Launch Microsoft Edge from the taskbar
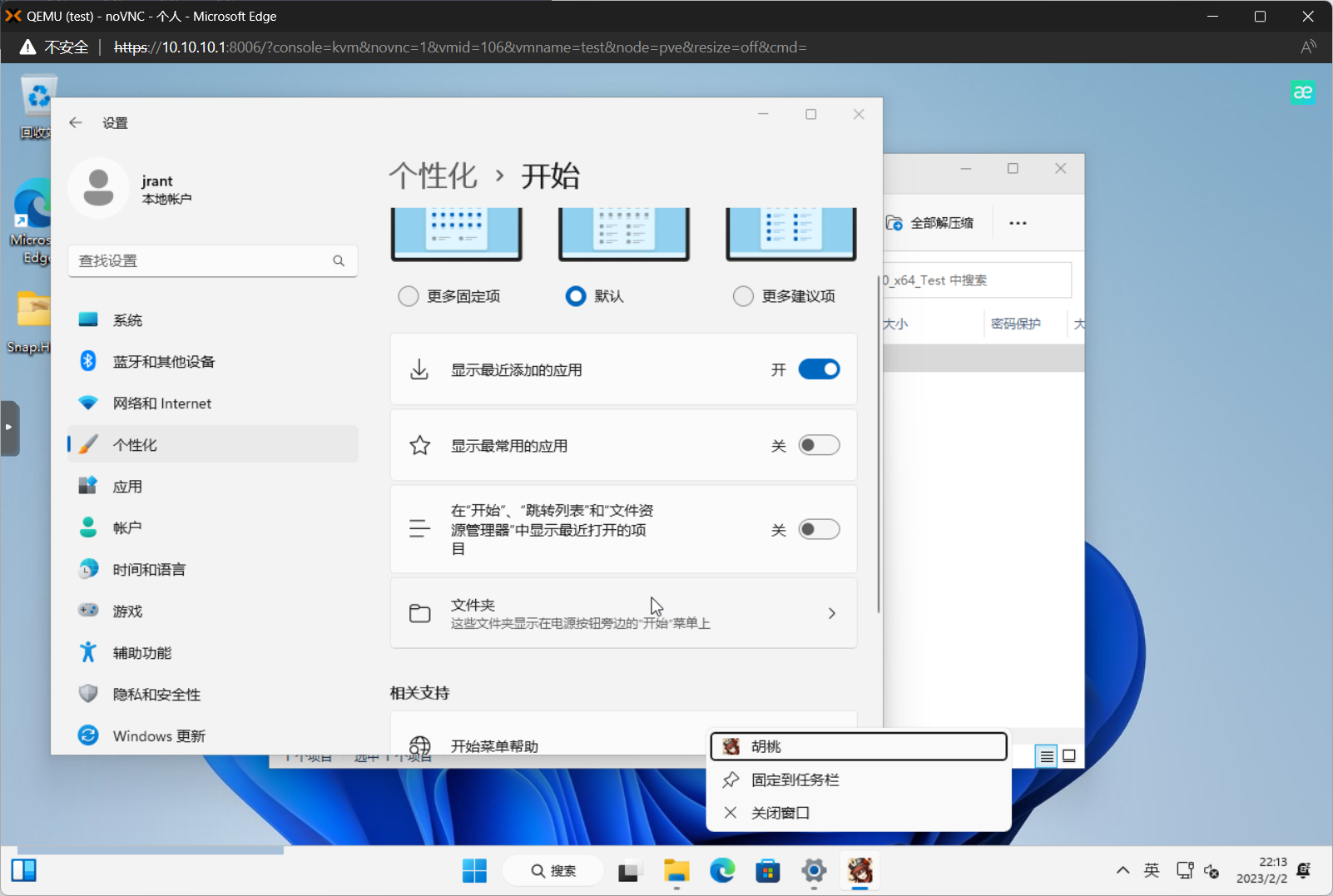1333x896 pixels. [721, 870]
